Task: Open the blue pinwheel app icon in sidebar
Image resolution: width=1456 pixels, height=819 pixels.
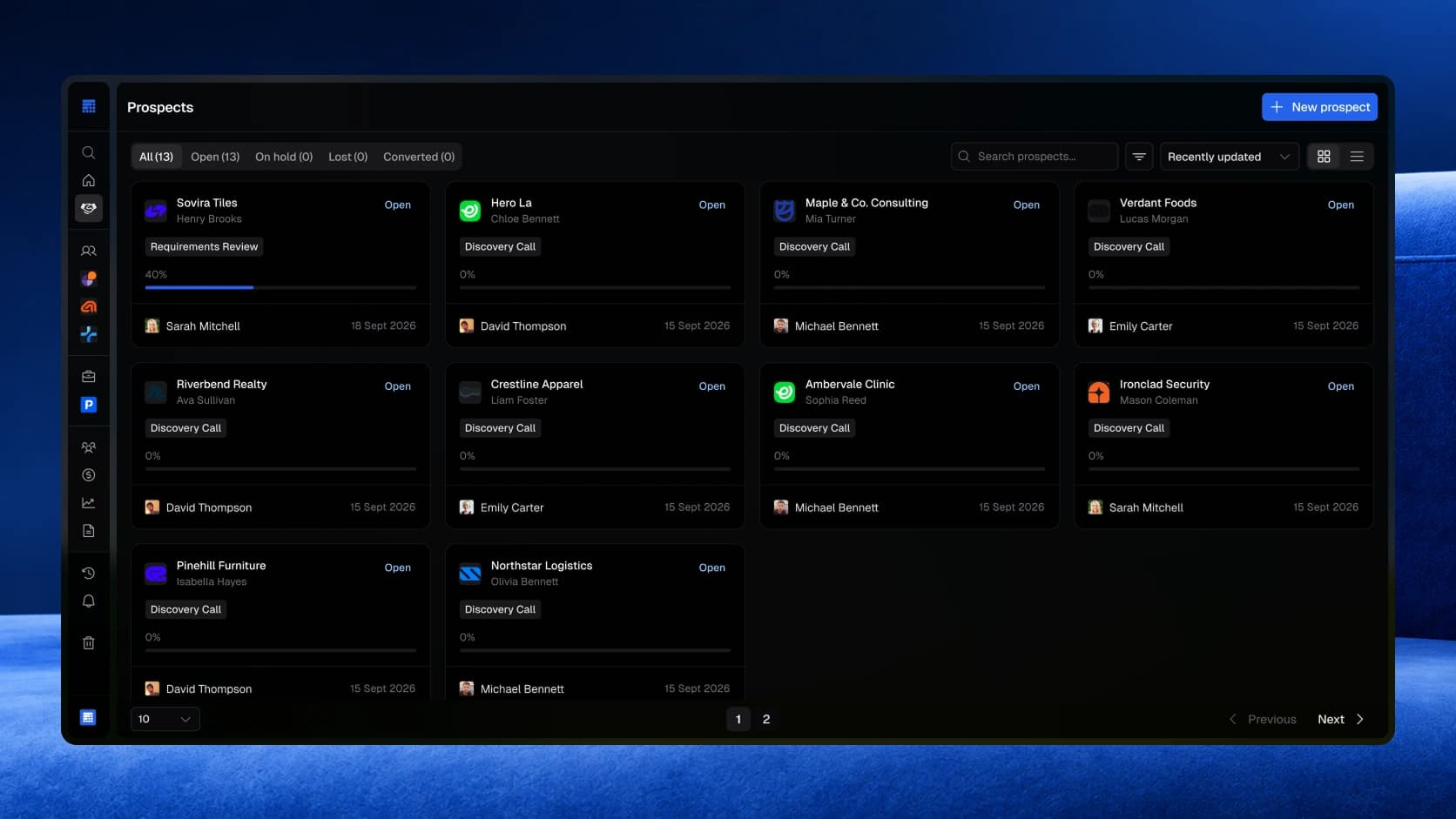Action: point(88,334)
